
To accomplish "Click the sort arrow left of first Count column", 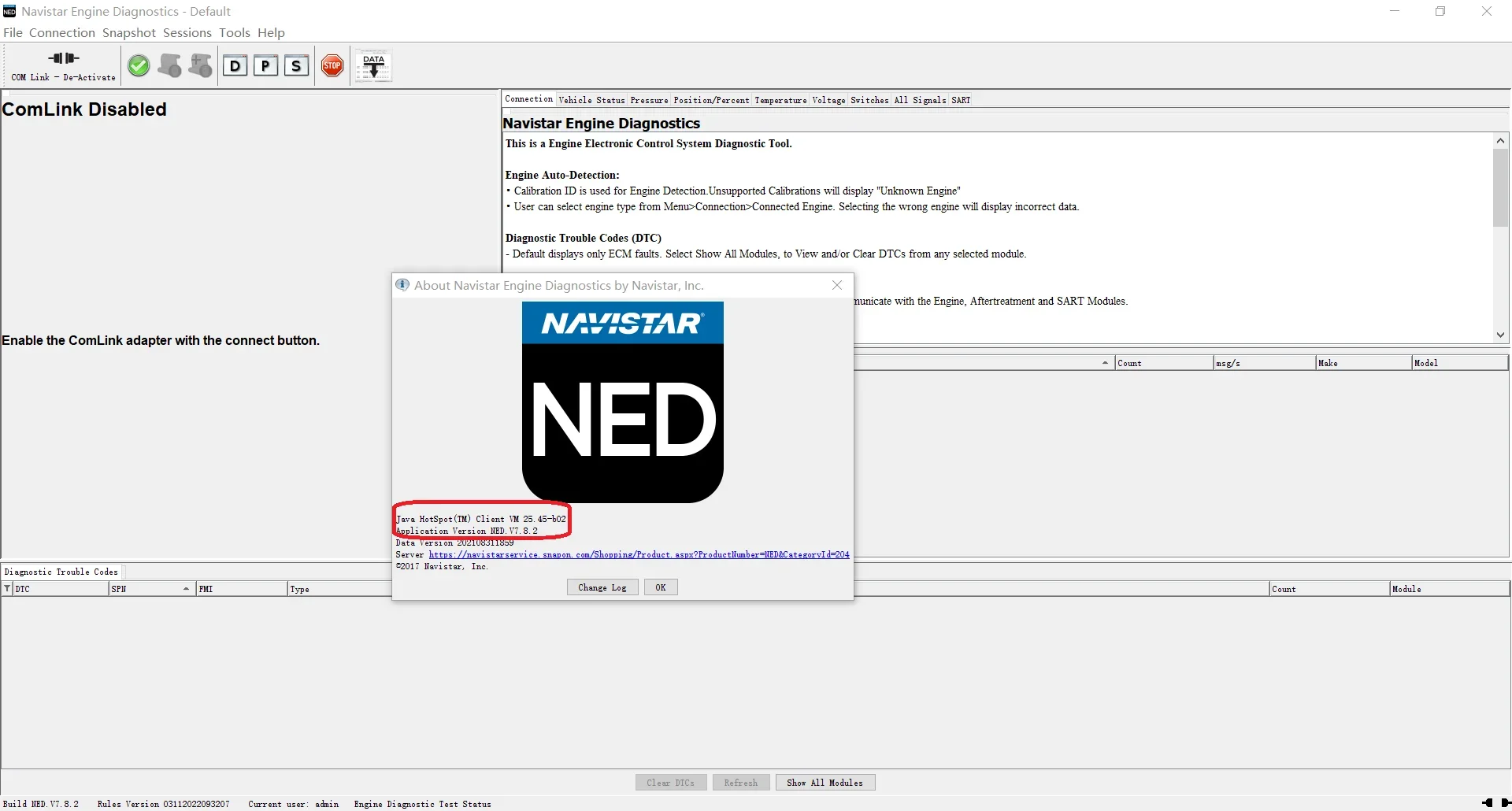I will [x=1105, y=363].
